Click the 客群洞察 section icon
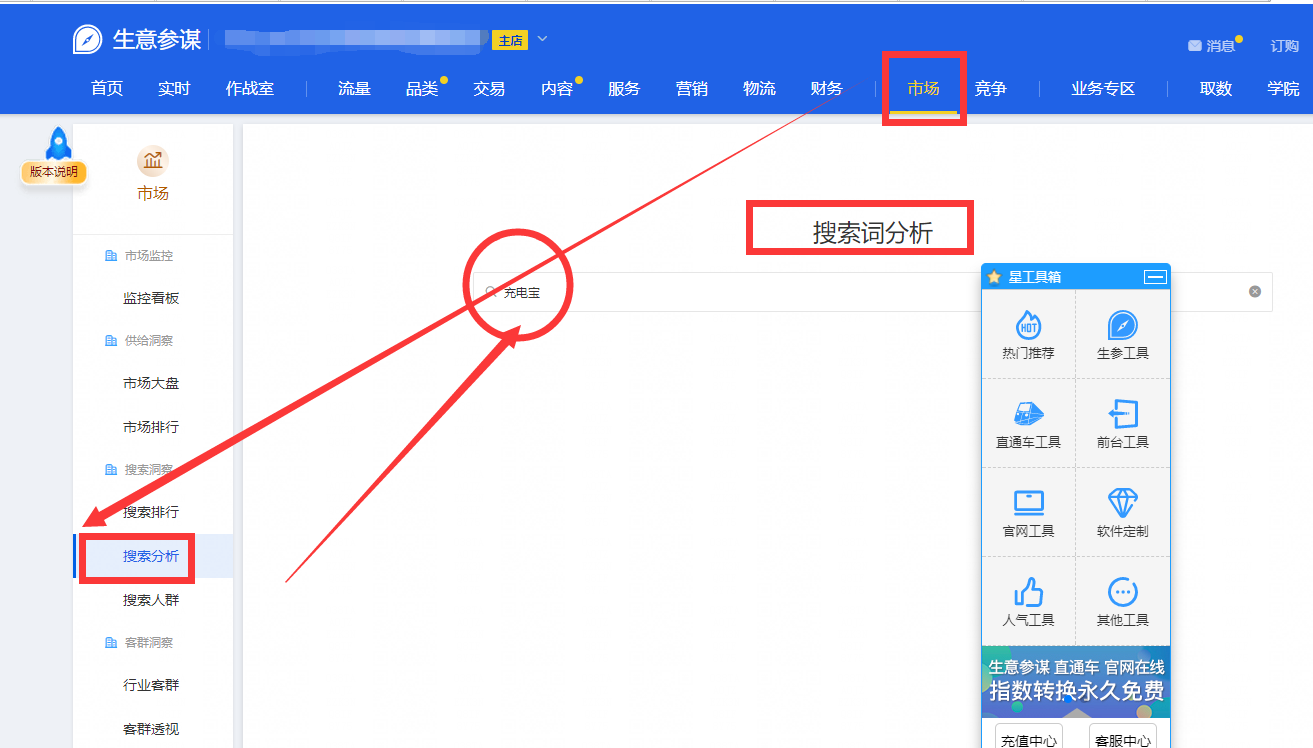Screen dimensions: 1313x748 coord(111,642)
